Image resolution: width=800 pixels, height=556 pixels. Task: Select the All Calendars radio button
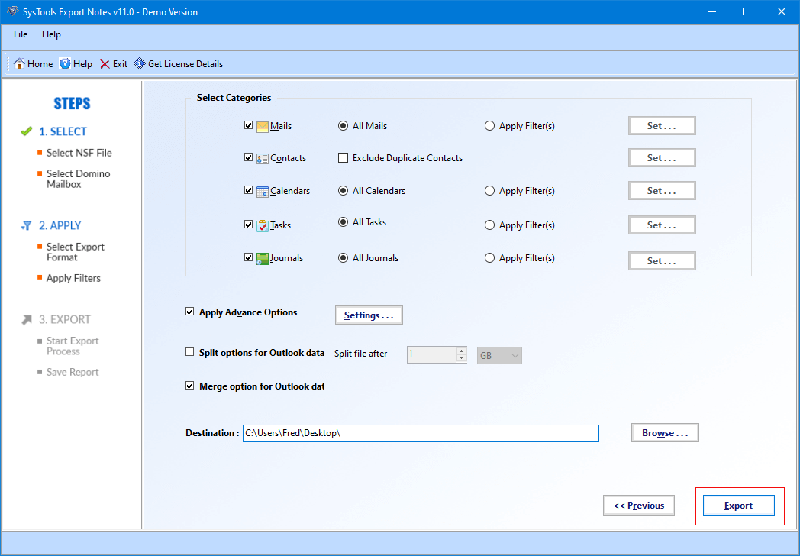pos(343,191)
